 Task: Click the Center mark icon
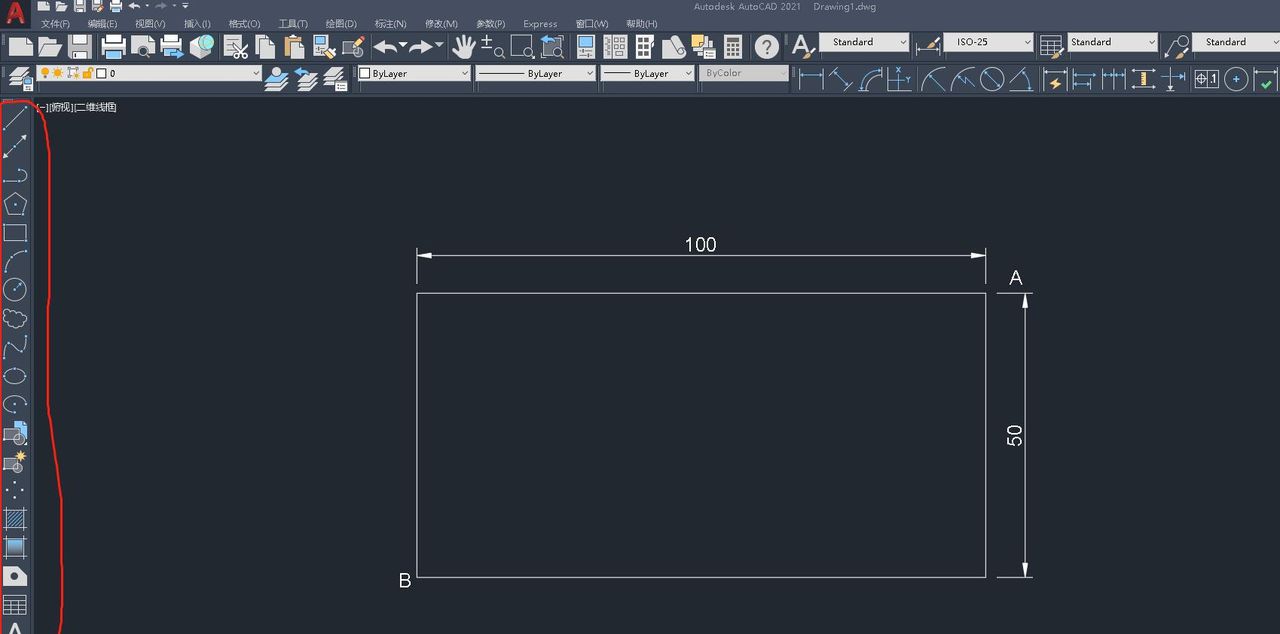click(1237, 79)
